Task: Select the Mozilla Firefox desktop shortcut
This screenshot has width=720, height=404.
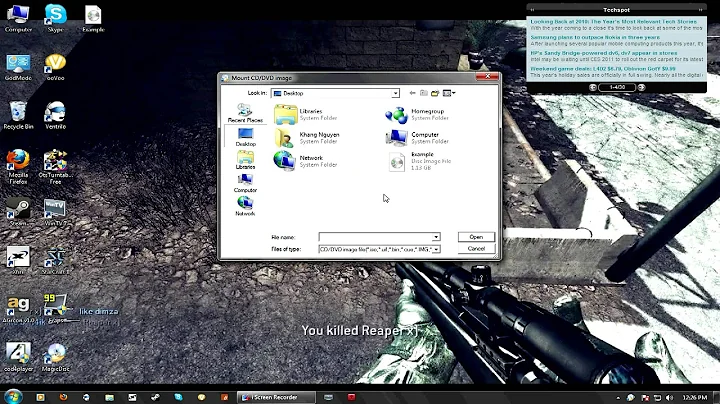Action: (x=18, y=167)
